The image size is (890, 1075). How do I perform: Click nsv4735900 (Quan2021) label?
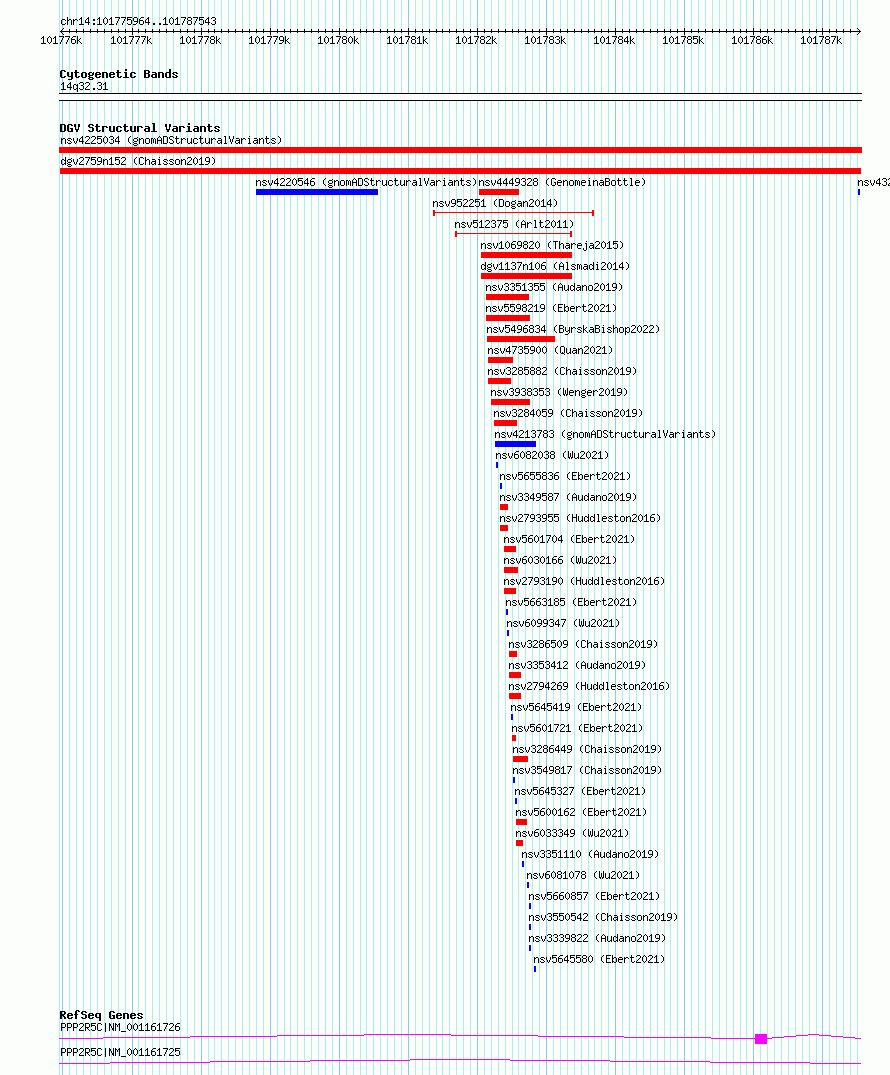point(551,350)
